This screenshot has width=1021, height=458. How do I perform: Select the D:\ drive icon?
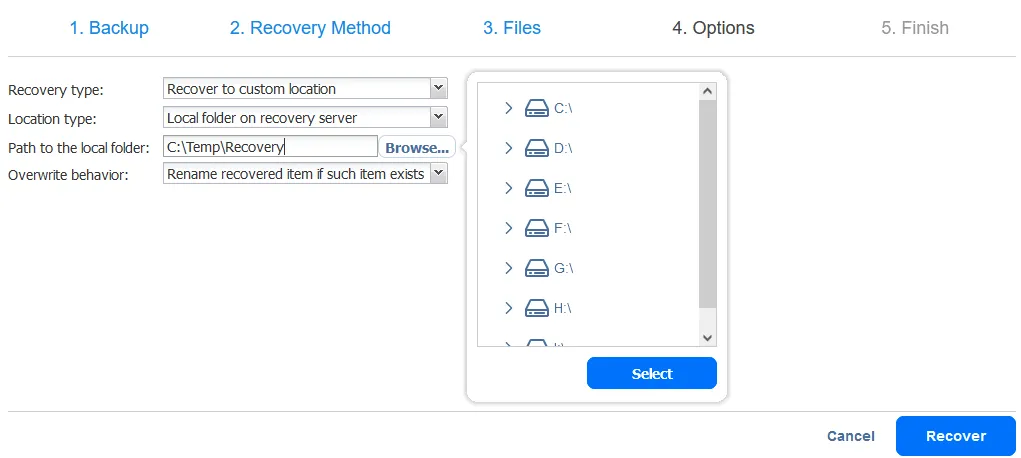537,148
